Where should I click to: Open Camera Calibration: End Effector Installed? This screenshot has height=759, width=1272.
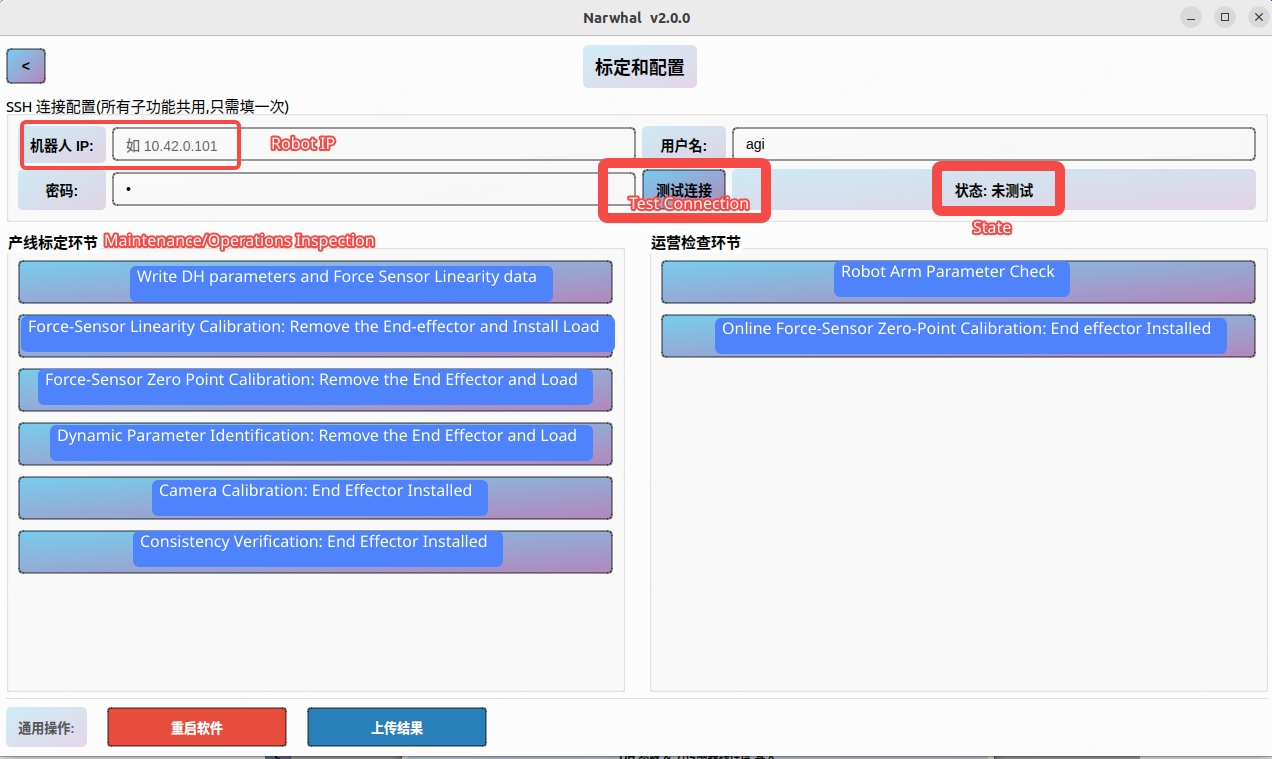click(x=315, y=498)
